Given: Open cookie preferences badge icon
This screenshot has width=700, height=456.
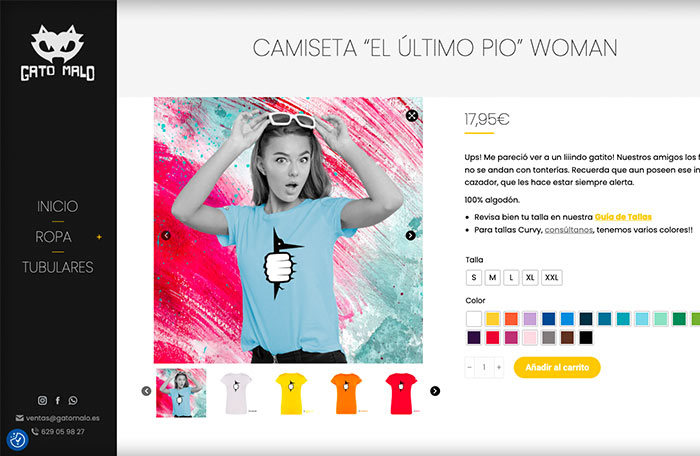Looking at the screenshot, I should tap(17, 439).
